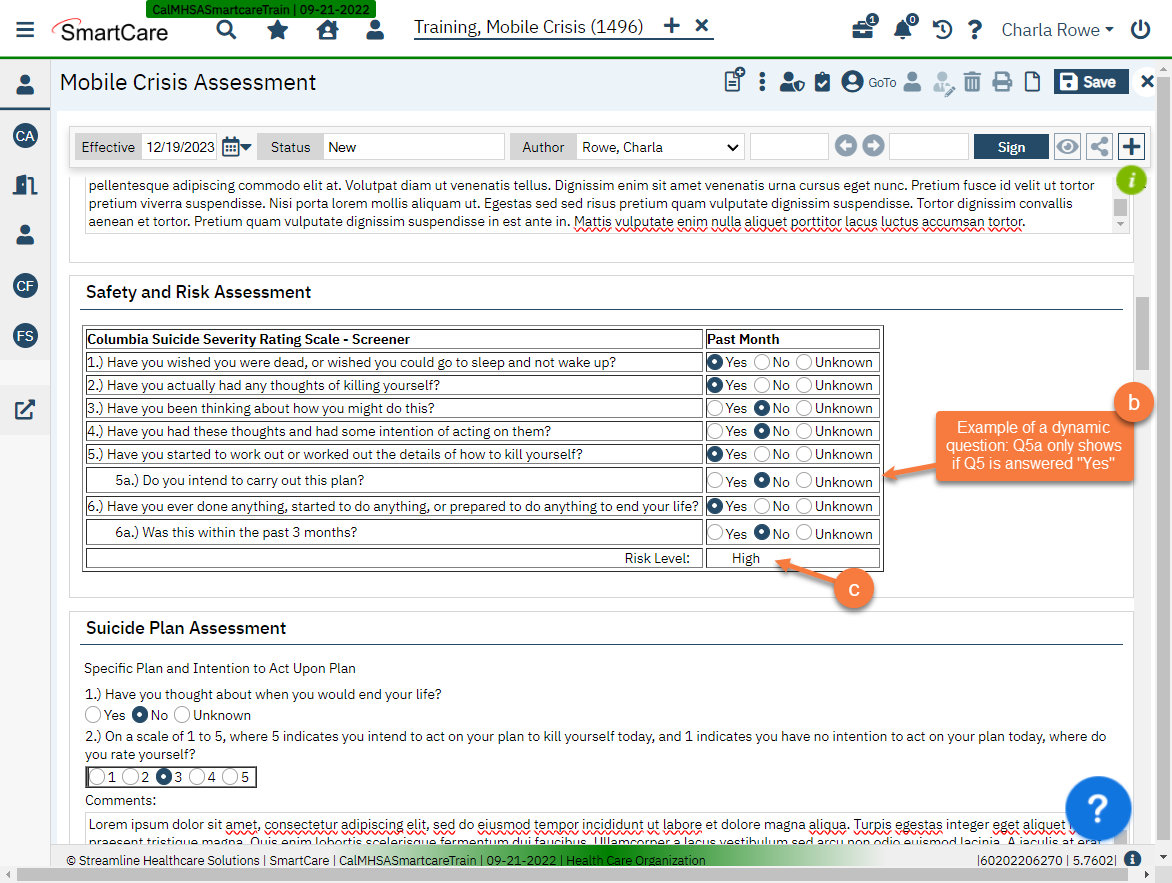Screen dimensions: 1172x883
Task: Open the client flags CF sidebar icon
Action: tap(25, 285)
